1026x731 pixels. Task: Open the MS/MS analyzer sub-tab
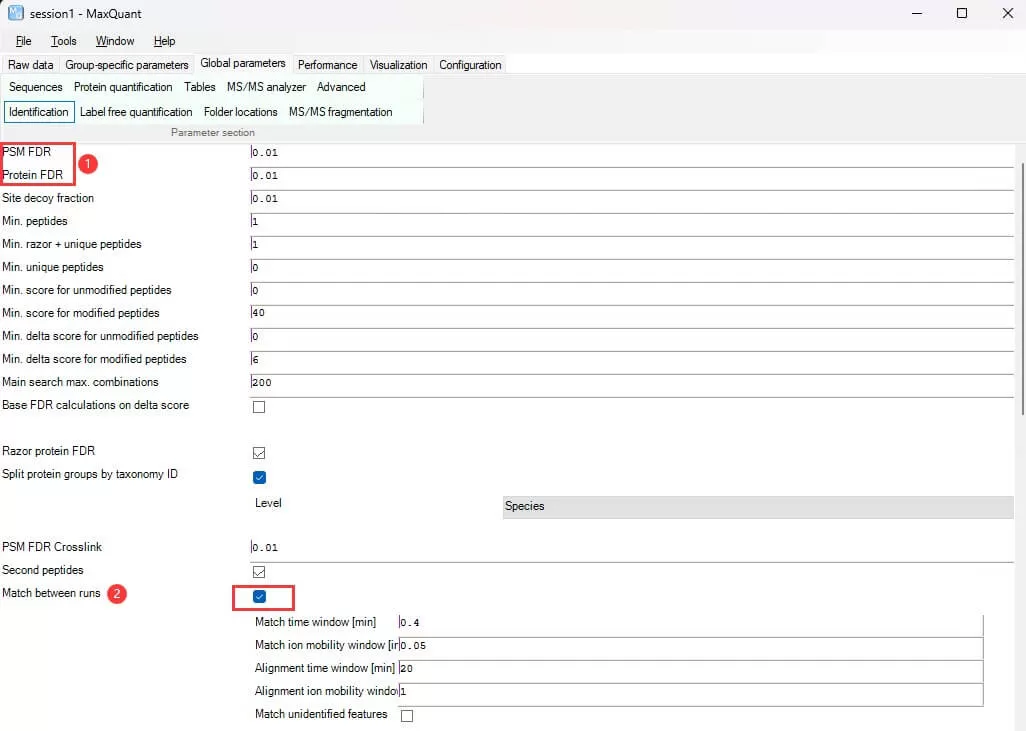click(266, 87)
